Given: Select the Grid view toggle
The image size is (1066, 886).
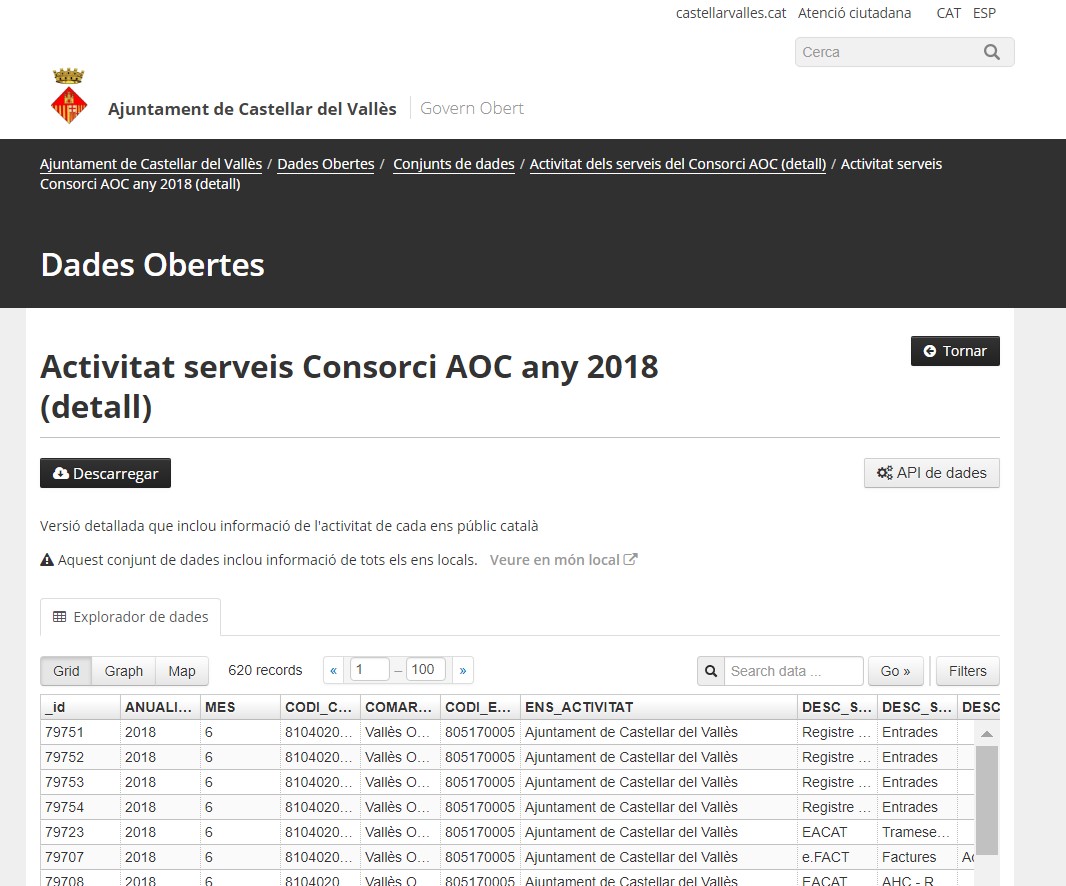Looking at the screenshot, I should click(66, 671).
